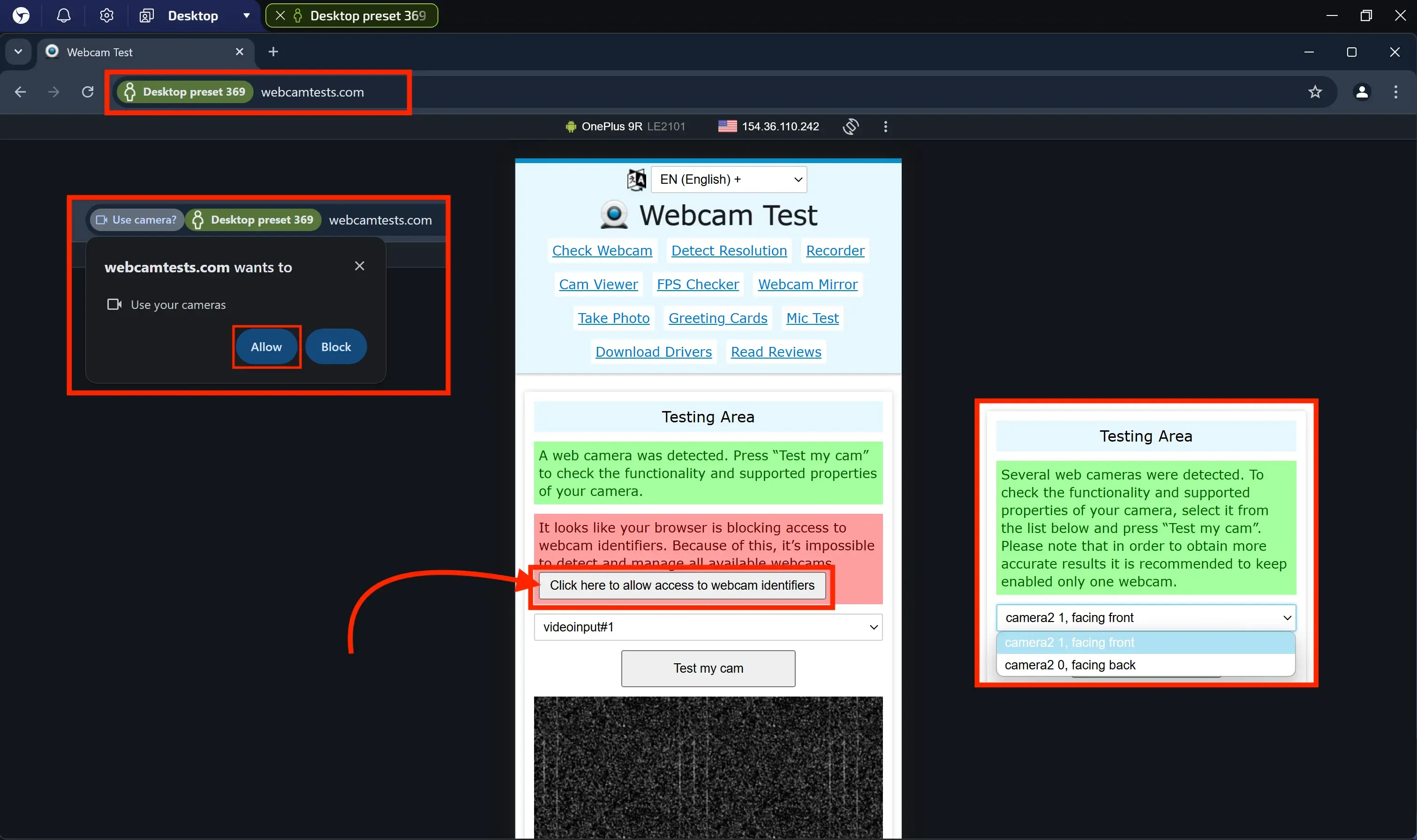Viewport: 1417px width, 840px height.
Task: Open the Webcam Mirror link
Action: 807,284
